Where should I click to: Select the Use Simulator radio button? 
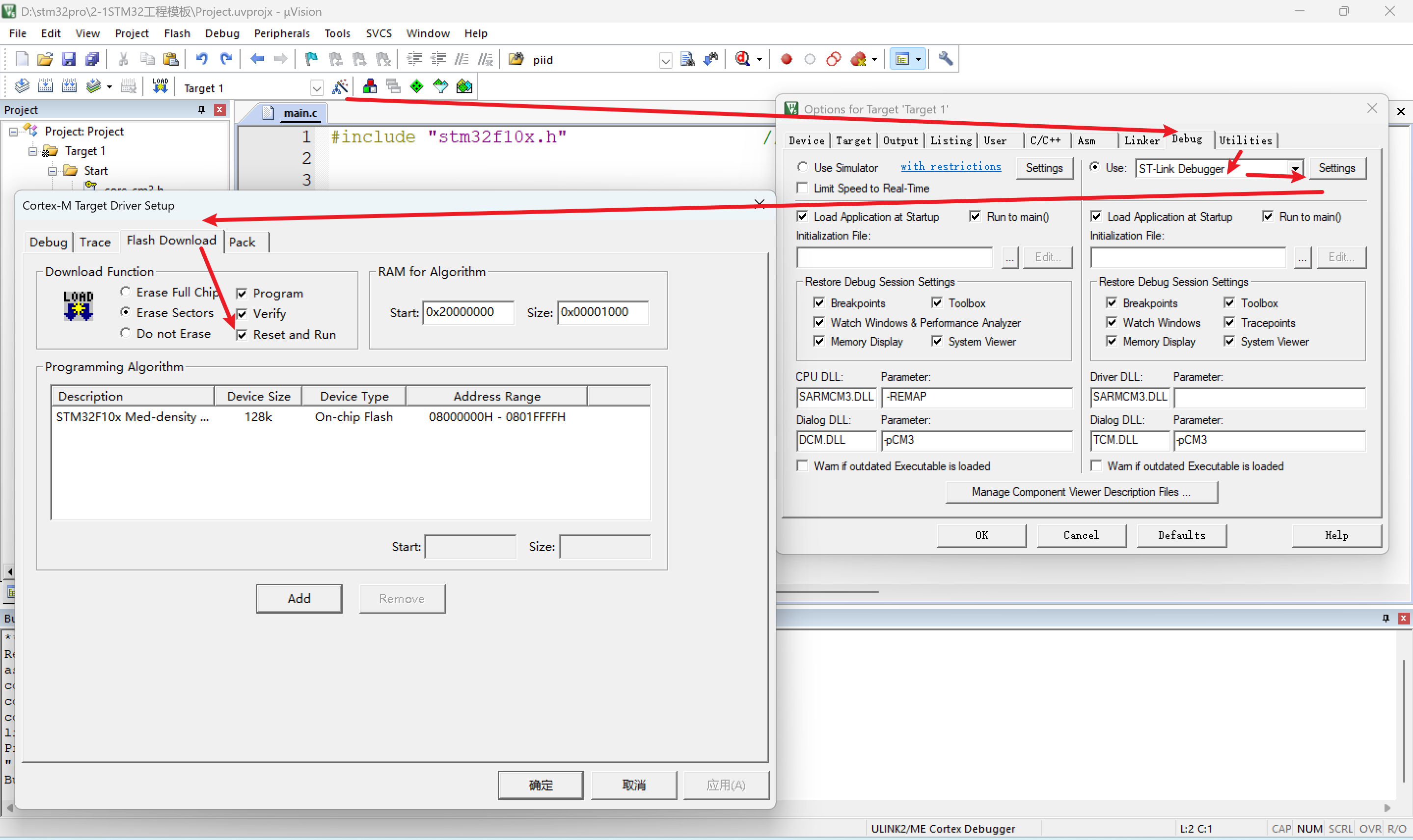(802, 167)
